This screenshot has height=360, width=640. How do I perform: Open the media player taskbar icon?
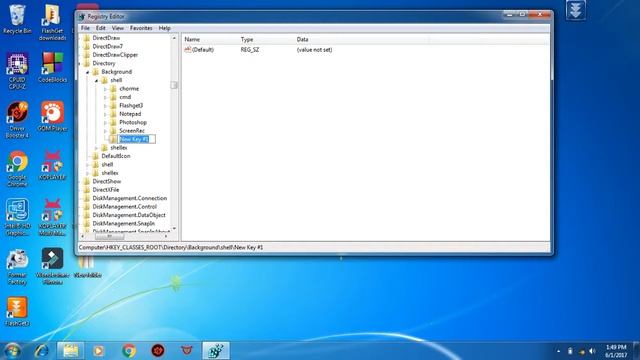(x=98, y=351)
